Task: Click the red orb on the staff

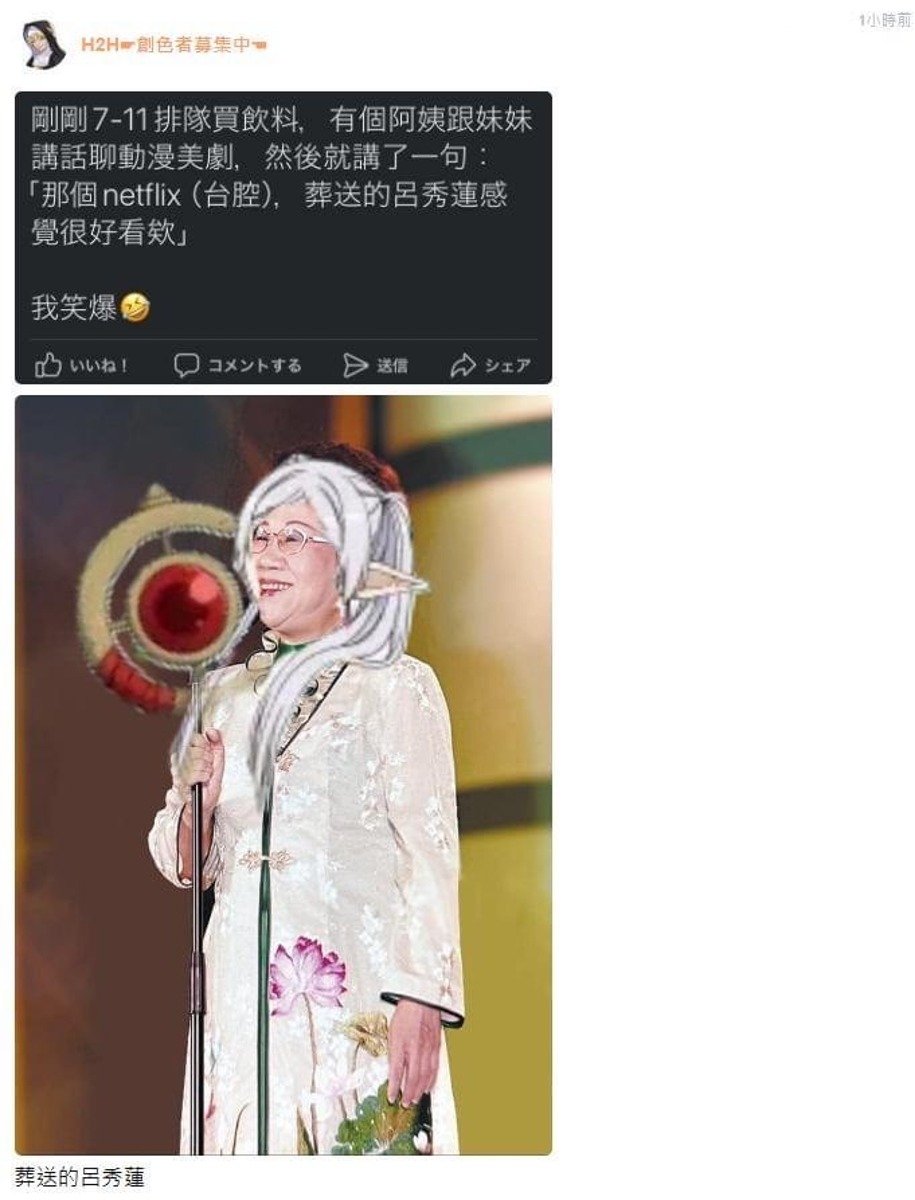Action: pos(181,607)
